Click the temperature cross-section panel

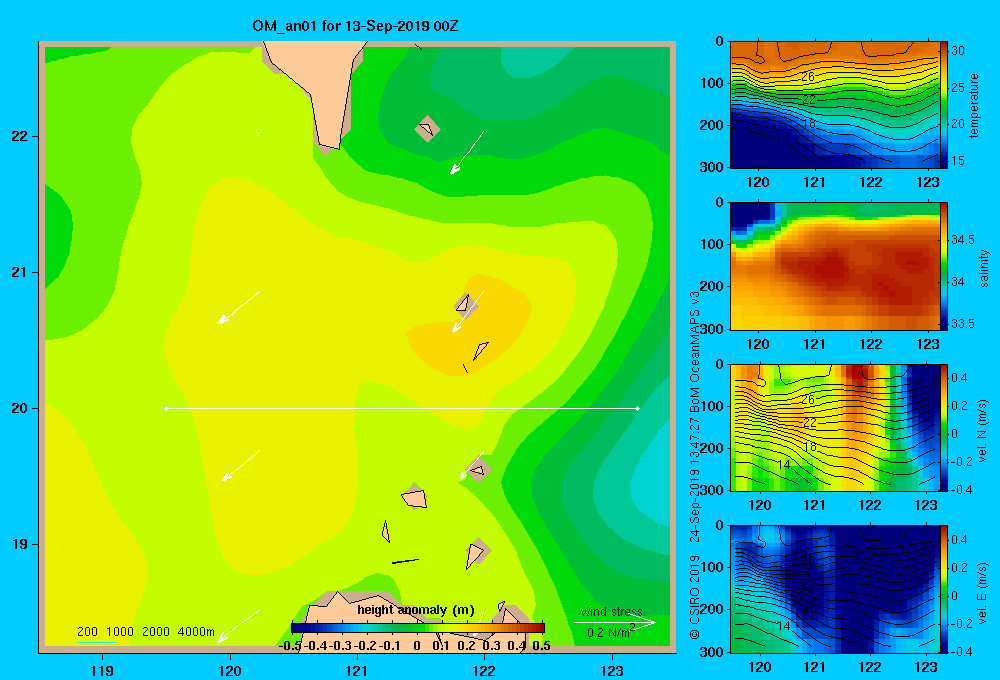point(834,105)
